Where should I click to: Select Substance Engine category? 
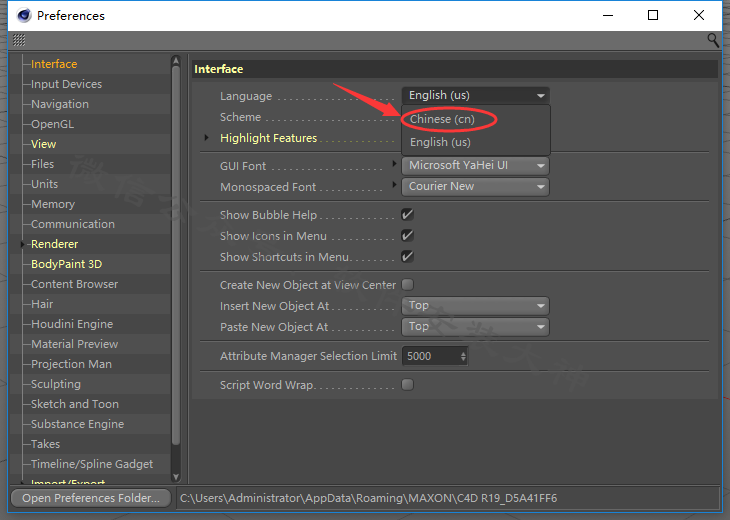pyautogui.click(x=77, y=424)
